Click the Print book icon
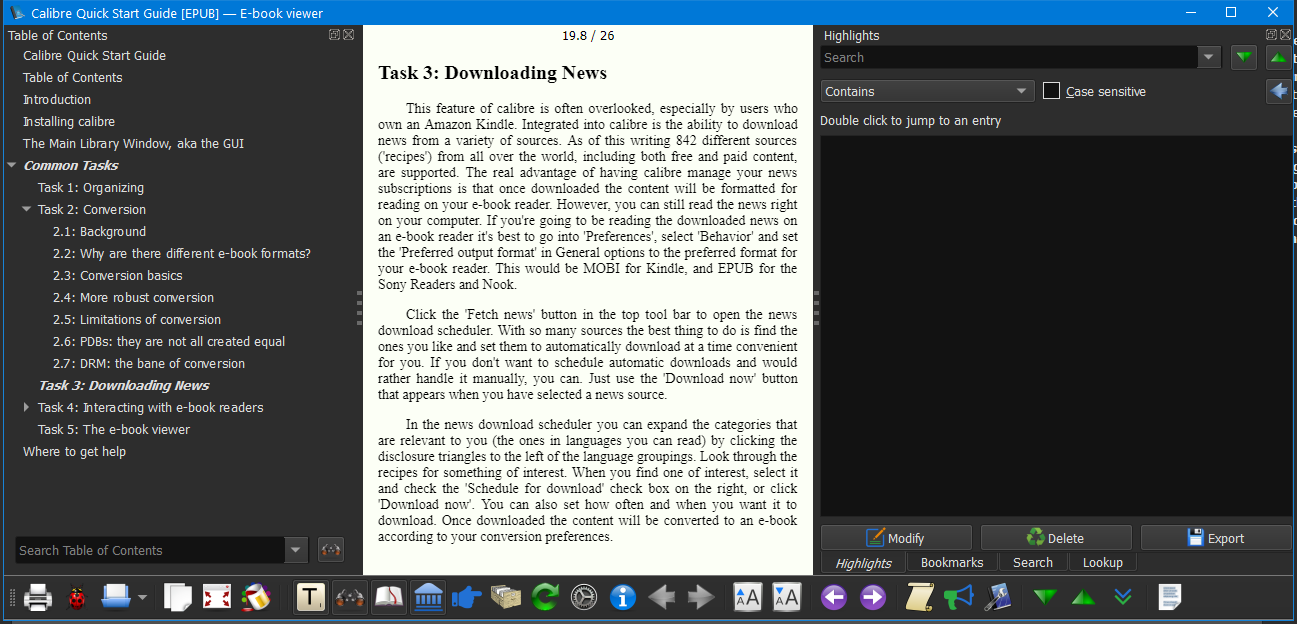Screen dimensions: 1297x624 click(x=38, y=598)
